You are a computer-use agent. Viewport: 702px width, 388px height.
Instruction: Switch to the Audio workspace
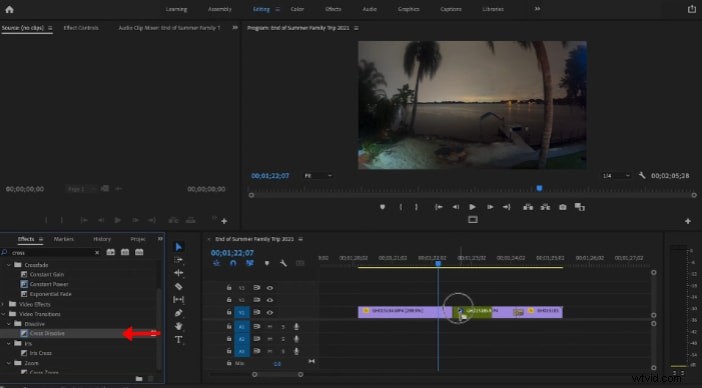click(x=369, y=9)
